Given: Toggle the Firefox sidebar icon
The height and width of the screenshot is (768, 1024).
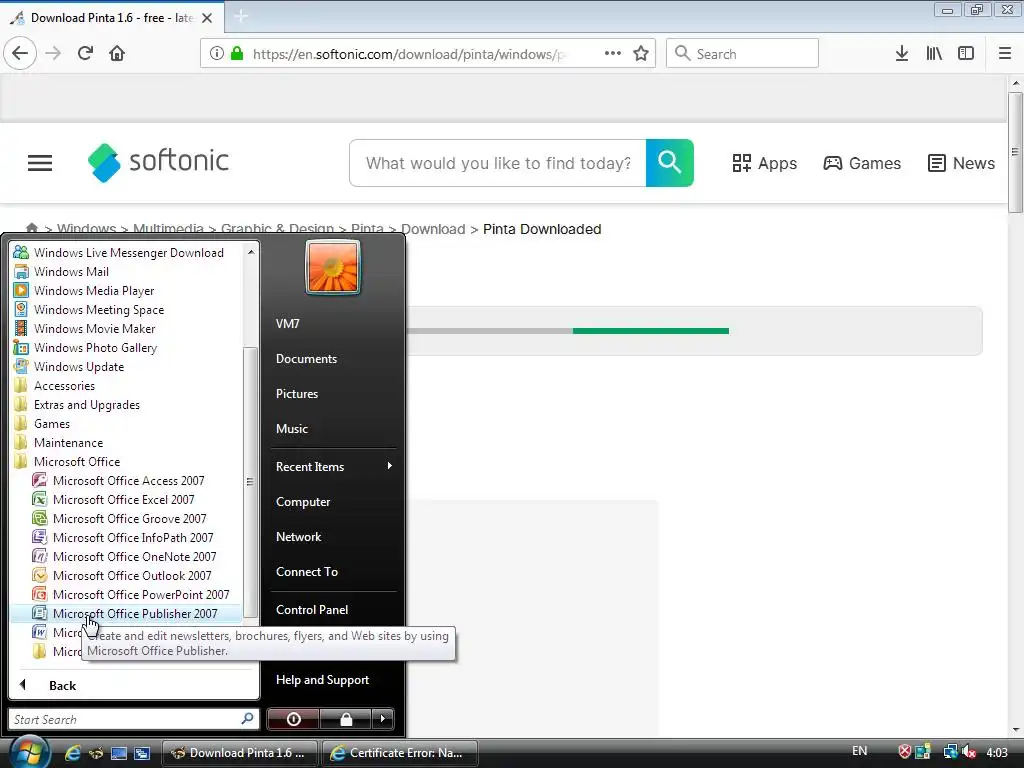Looking at the screenshot, I should pyautogui.click(x=966, y=54).
